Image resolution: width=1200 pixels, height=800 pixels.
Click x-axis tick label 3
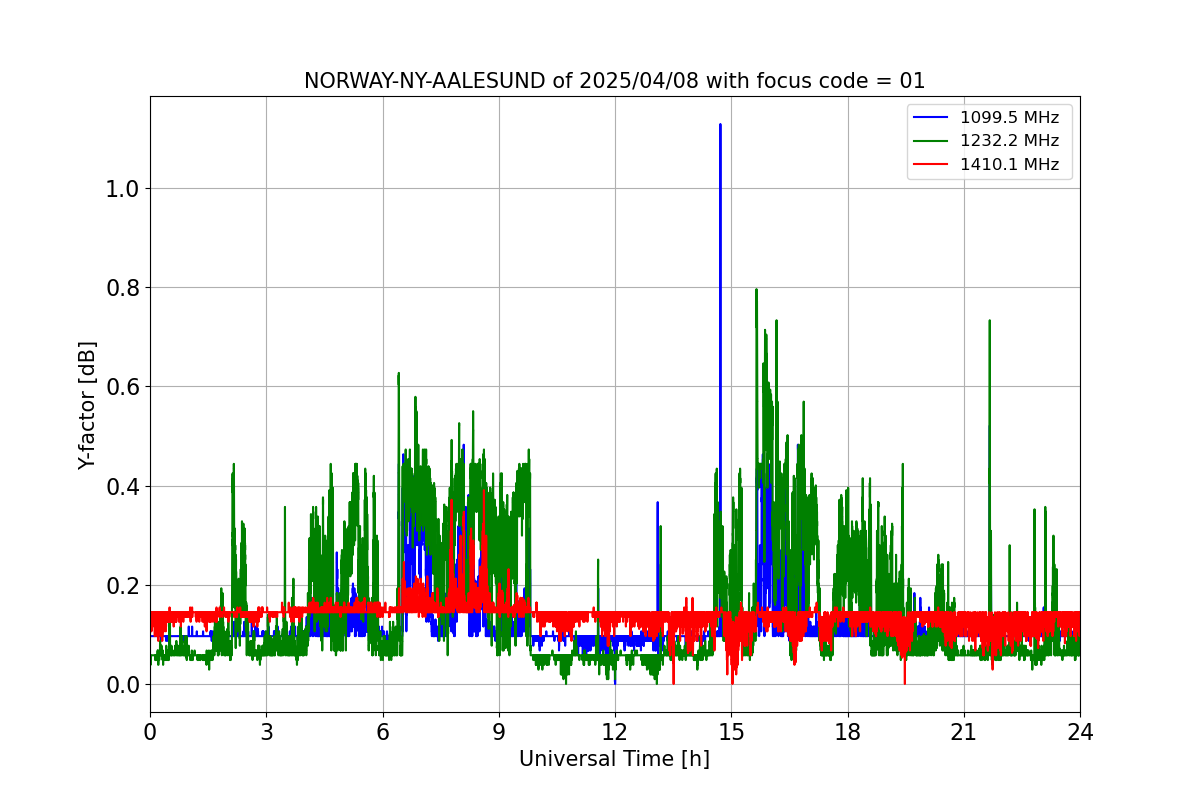266,732
